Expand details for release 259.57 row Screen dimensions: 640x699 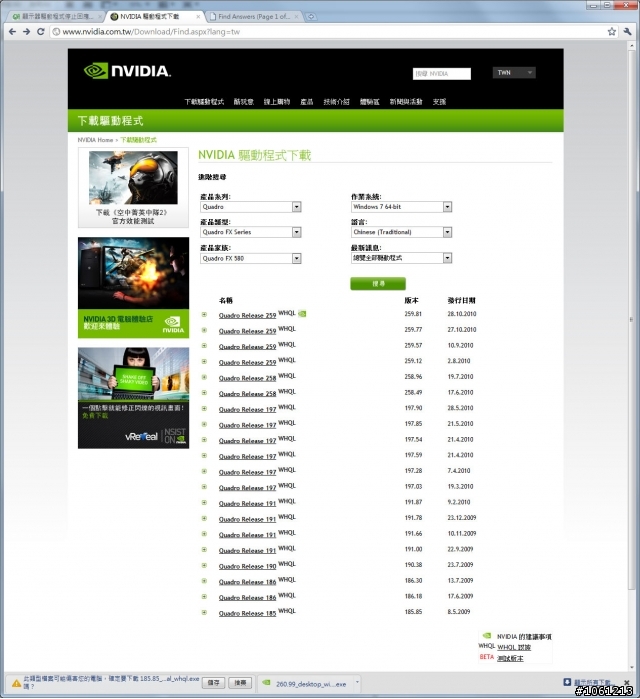coord(204,346)
